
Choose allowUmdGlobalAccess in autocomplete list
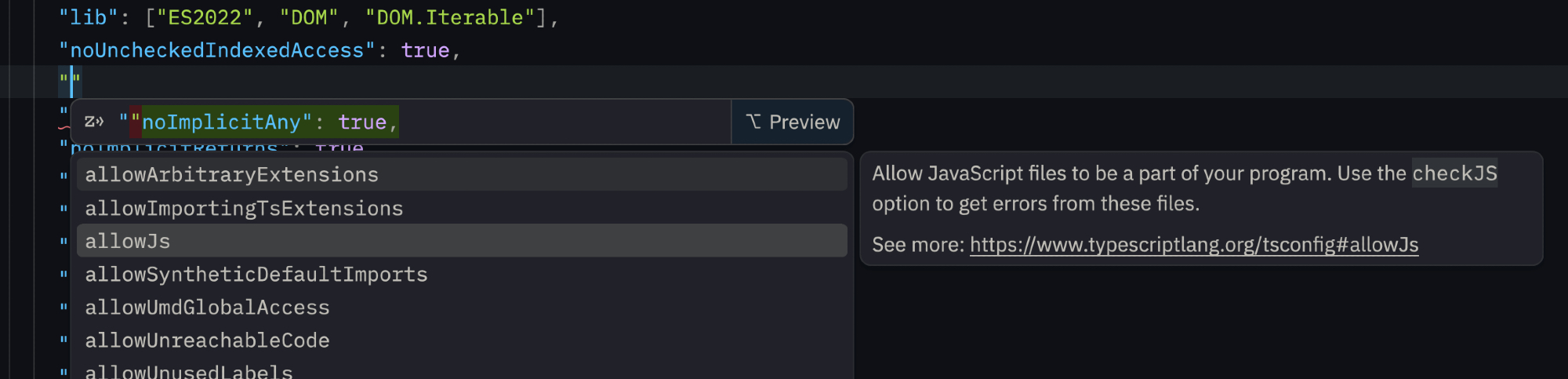207,307
